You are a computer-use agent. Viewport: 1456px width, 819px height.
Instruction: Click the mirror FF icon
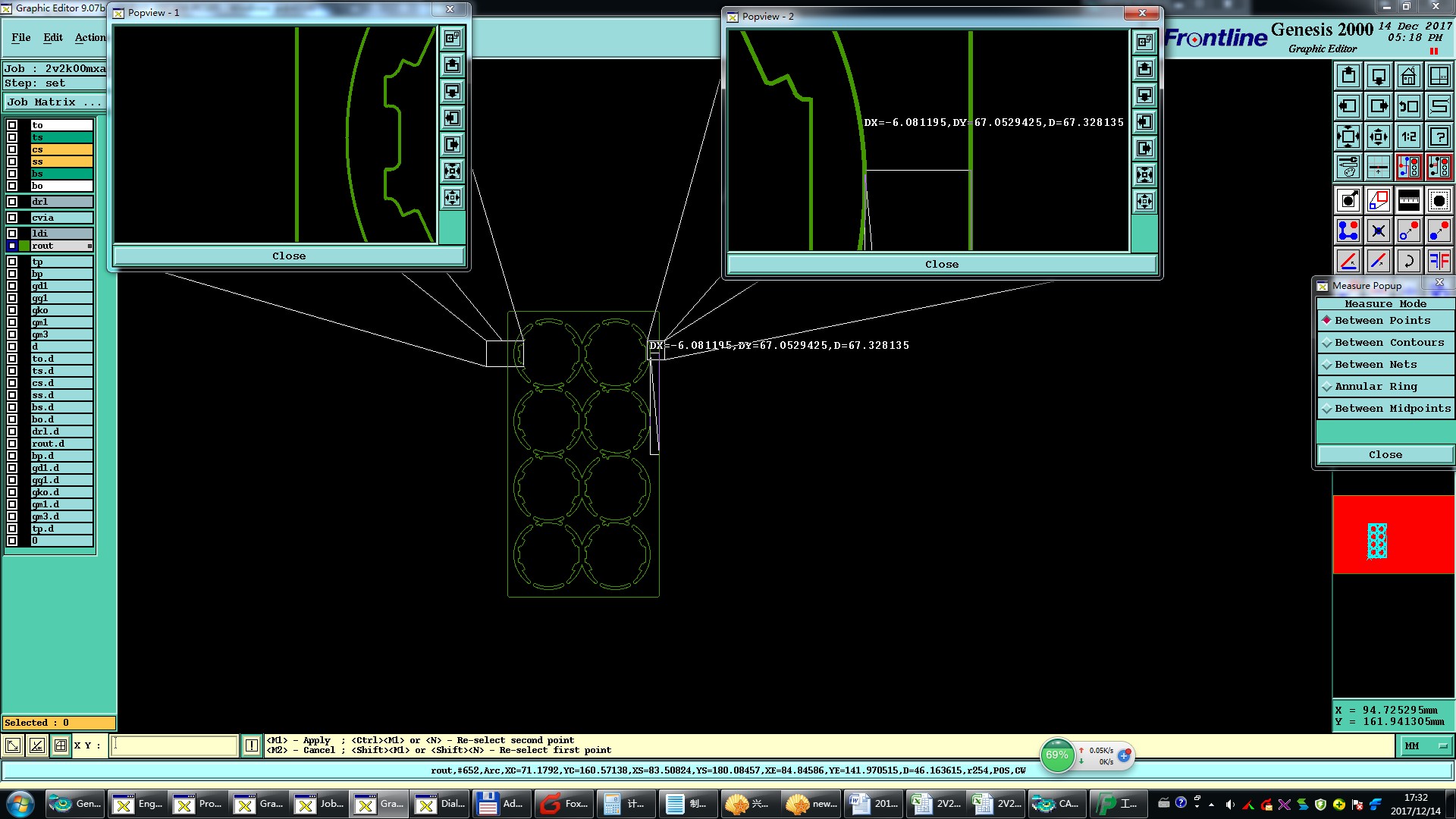pos(1439,261)
